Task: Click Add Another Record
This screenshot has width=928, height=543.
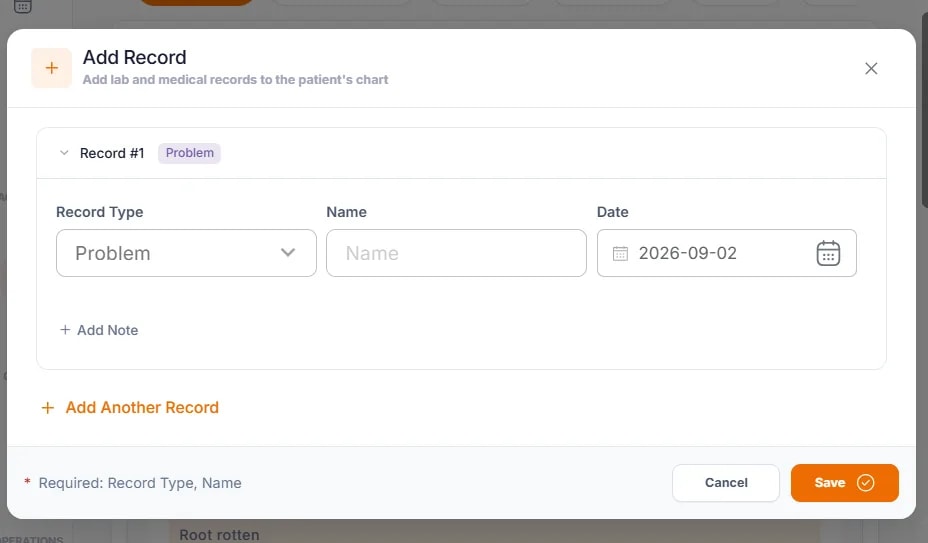Action: point(130,407)
